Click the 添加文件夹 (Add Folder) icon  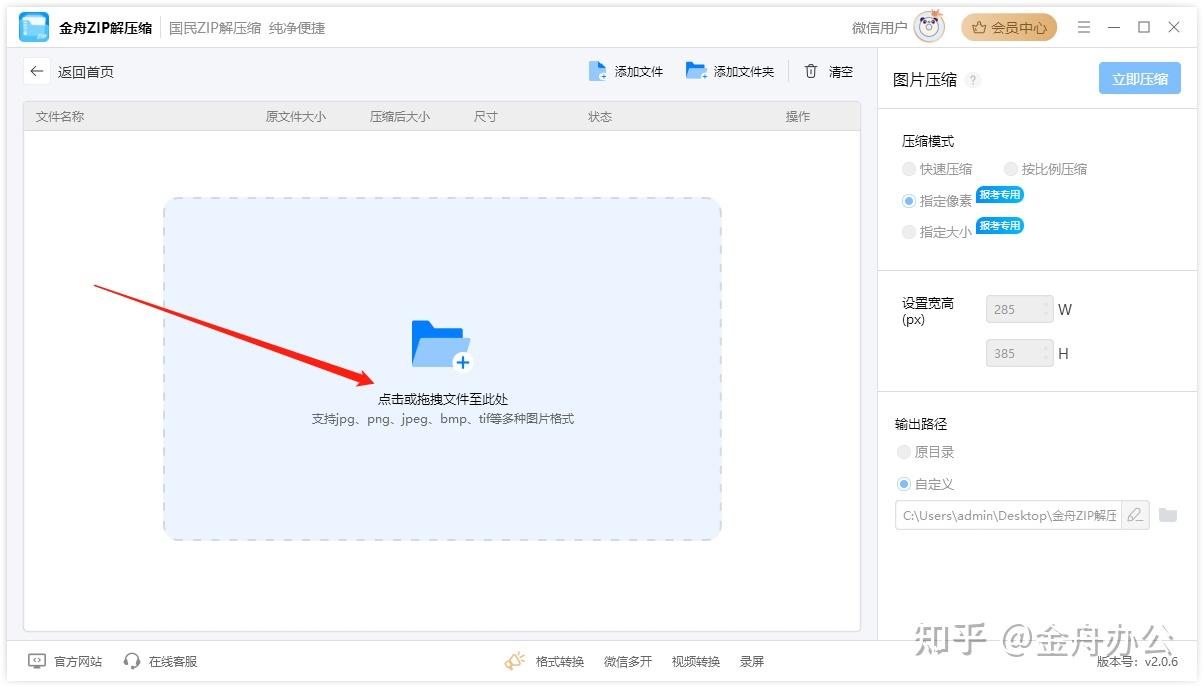tap(696, 71)
